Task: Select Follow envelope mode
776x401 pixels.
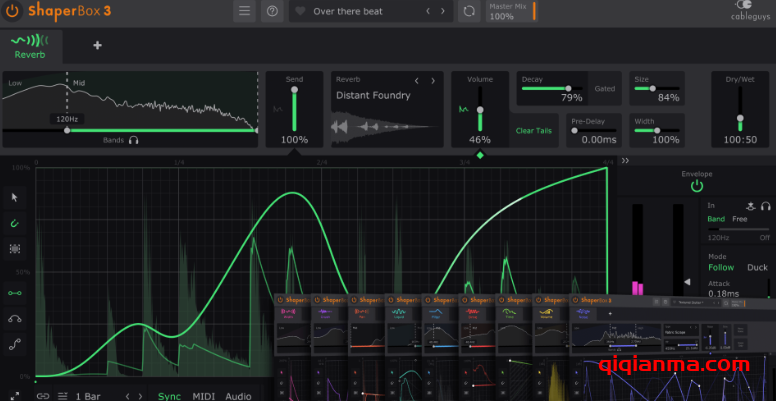Action: pyautogui.click(x=721, y=267)
